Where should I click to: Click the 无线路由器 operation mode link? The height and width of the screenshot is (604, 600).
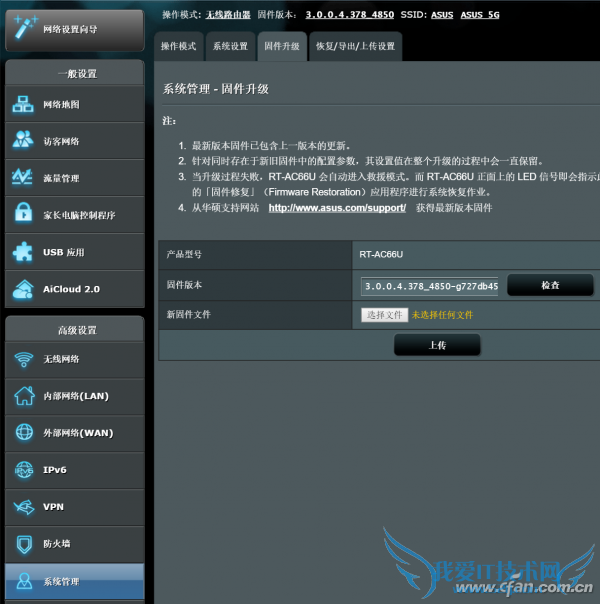pyautogui.click(x=228, y=15)
